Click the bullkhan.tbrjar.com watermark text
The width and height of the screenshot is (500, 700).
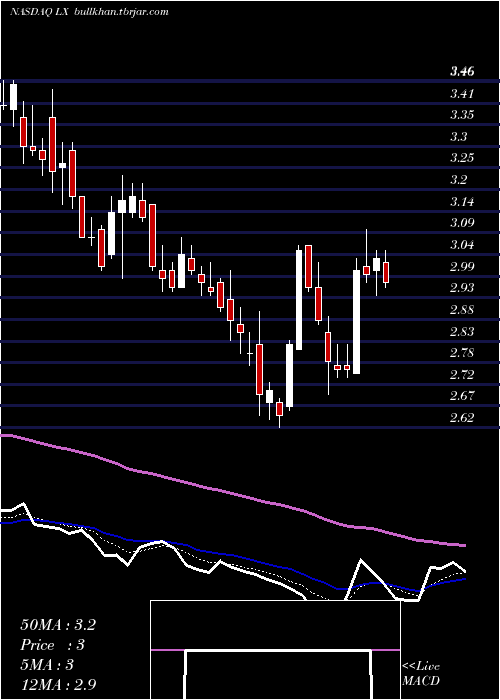click(x=119, y=12)
